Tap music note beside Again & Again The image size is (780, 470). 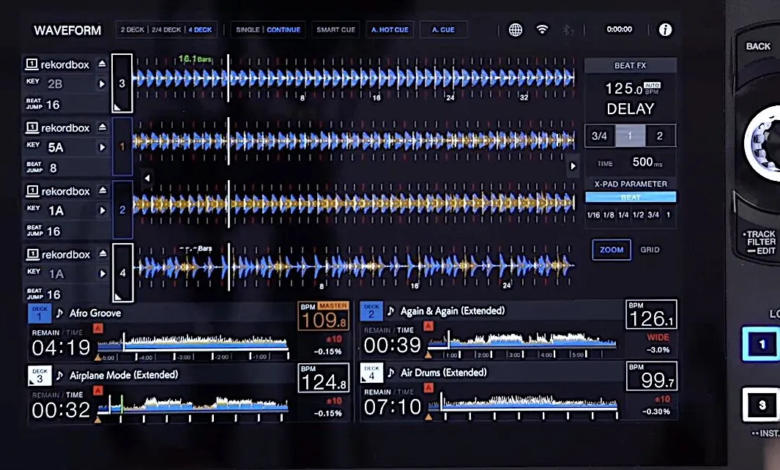tap(391, 311)
